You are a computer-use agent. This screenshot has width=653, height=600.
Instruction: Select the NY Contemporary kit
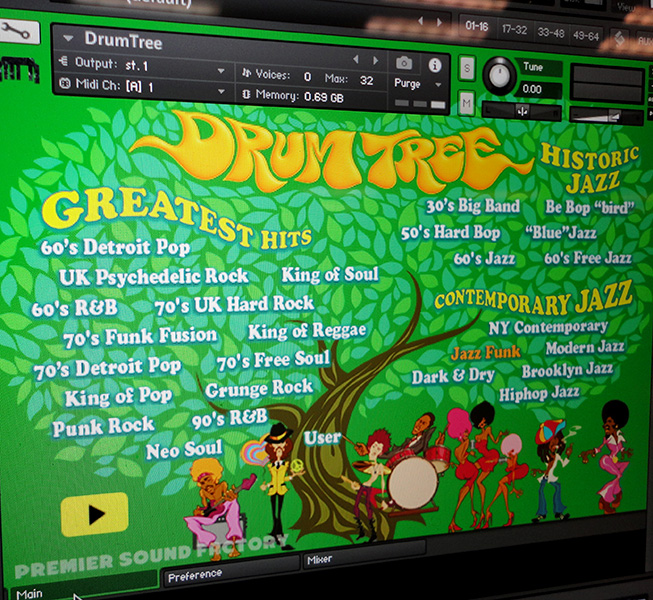click(x=548, y=328)
